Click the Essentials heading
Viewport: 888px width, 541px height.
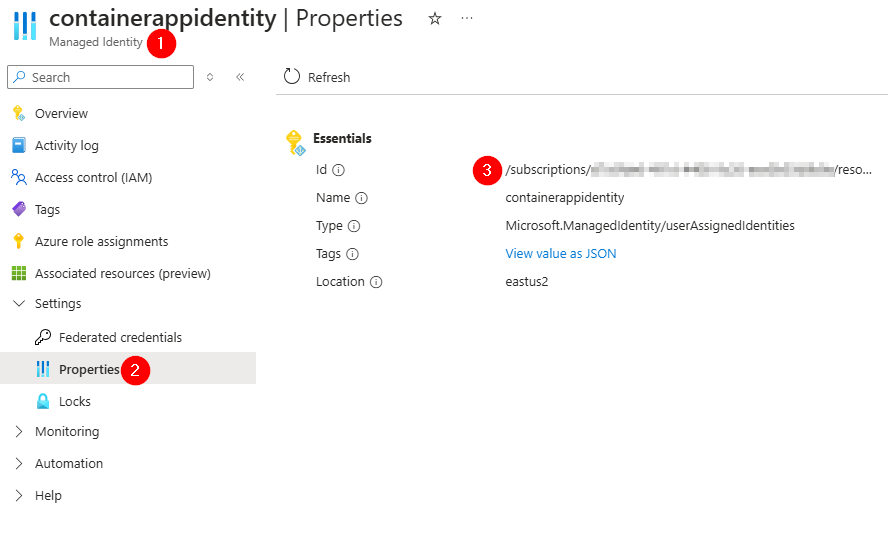tap(342, 138)
